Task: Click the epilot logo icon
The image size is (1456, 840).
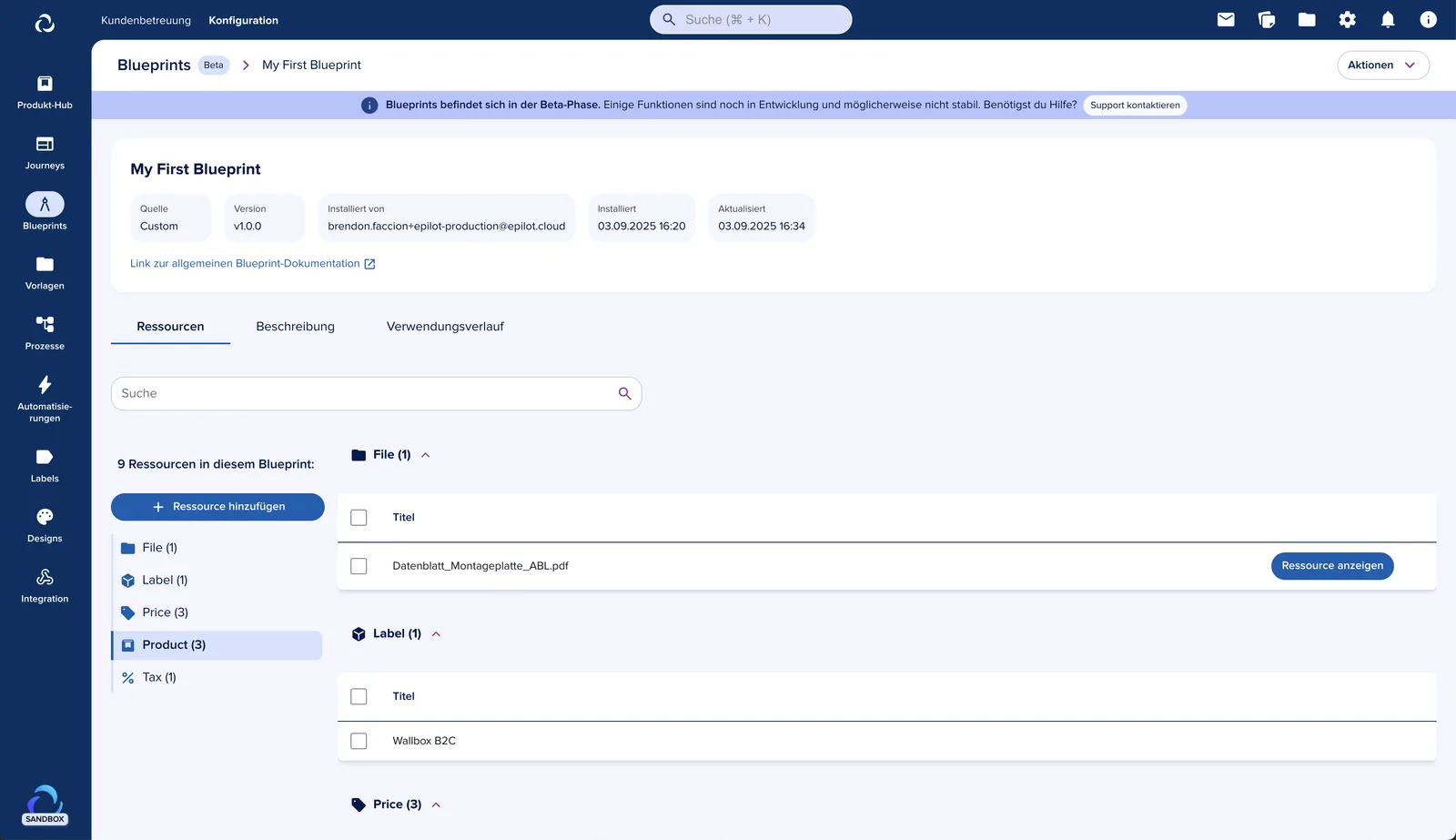Action: tap(45, 23)
